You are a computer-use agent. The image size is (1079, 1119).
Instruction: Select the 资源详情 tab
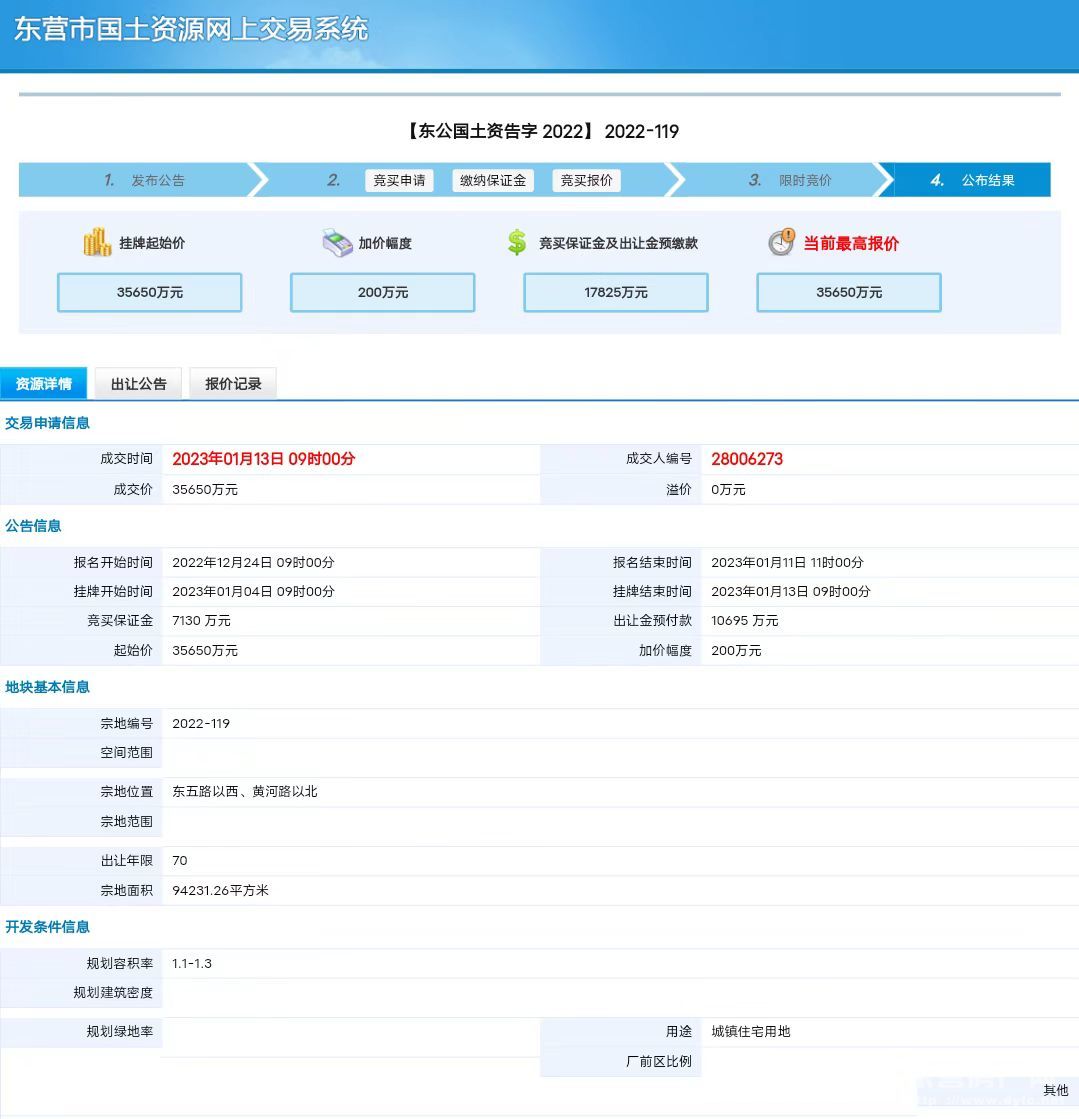pos(44,384)
